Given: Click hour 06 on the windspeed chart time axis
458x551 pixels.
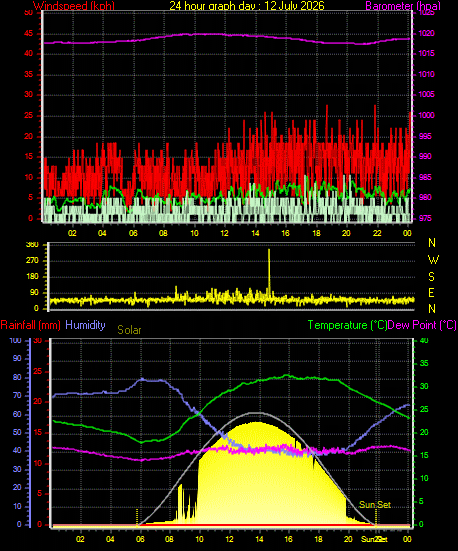Looking at the screenshot, I should pyautogui.click(x=133, y=233).
